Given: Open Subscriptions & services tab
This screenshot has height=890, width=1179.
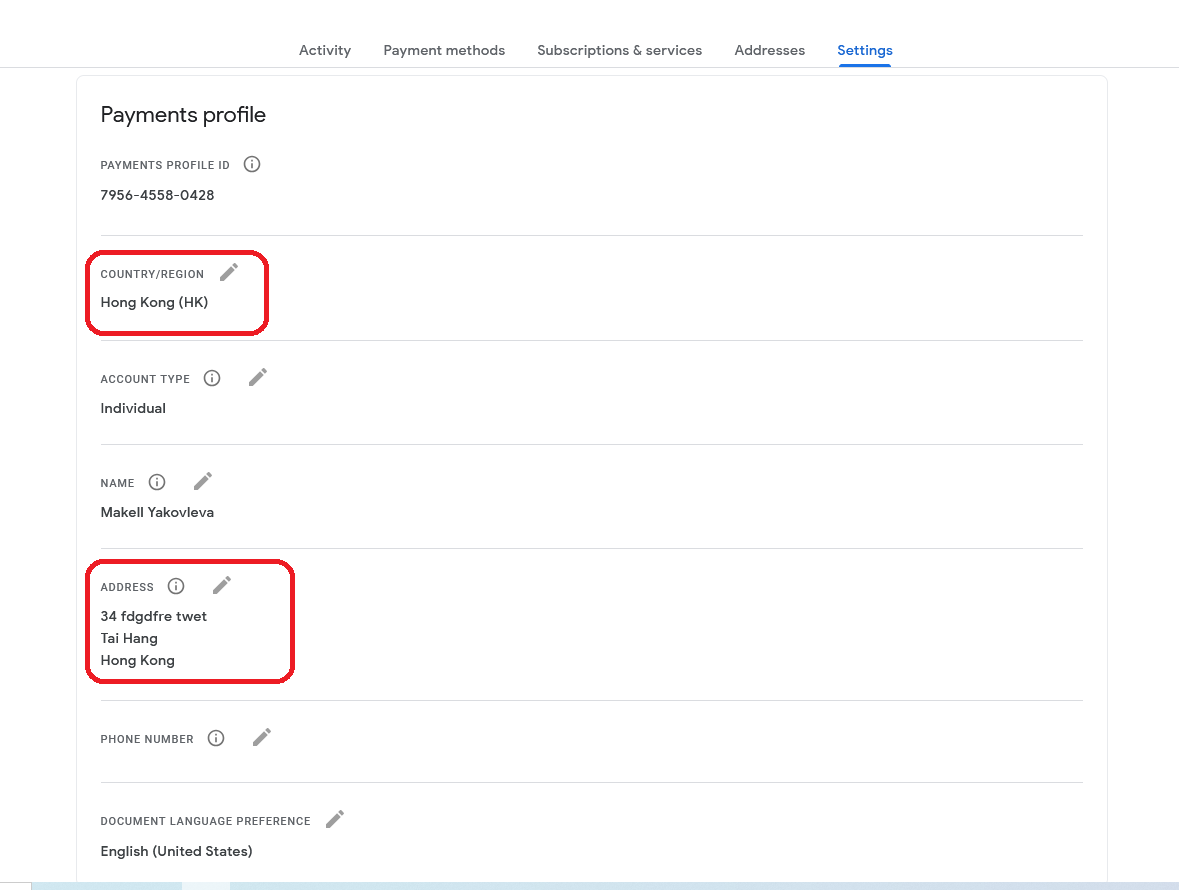Looking at the screenshot, I should [620, 50].
